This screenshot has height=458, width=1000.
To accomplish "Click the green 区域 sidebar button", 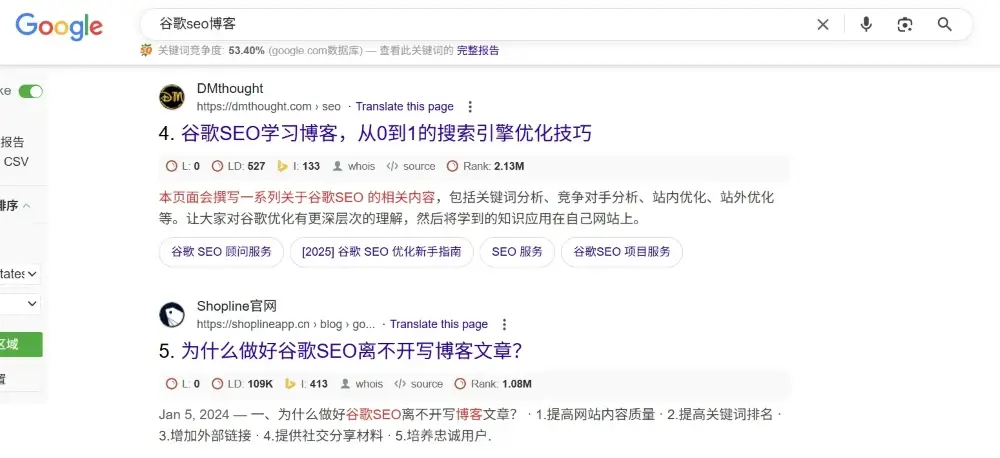I will point(21,344).
